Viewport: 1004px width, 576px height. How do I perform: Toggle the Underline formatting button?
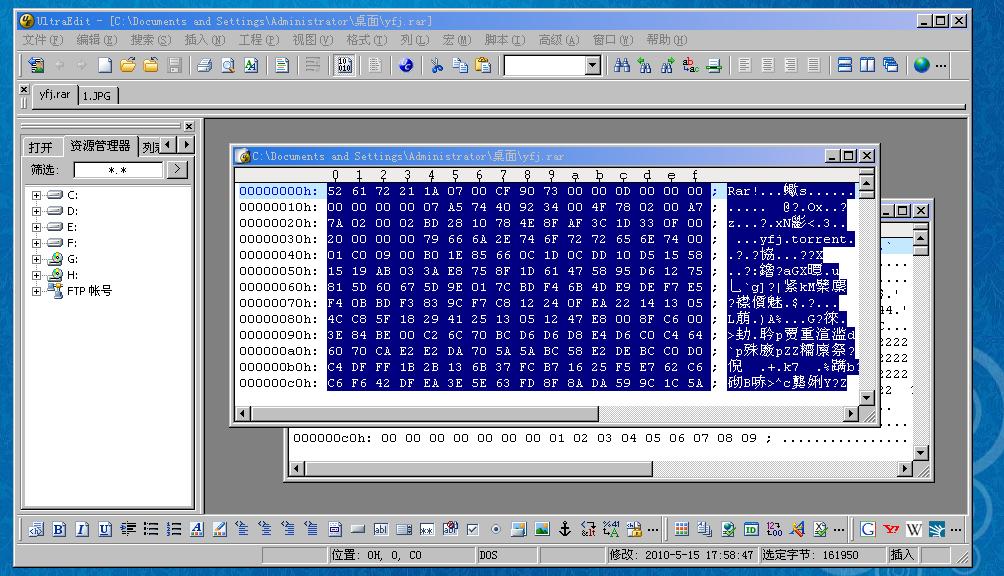105,529
